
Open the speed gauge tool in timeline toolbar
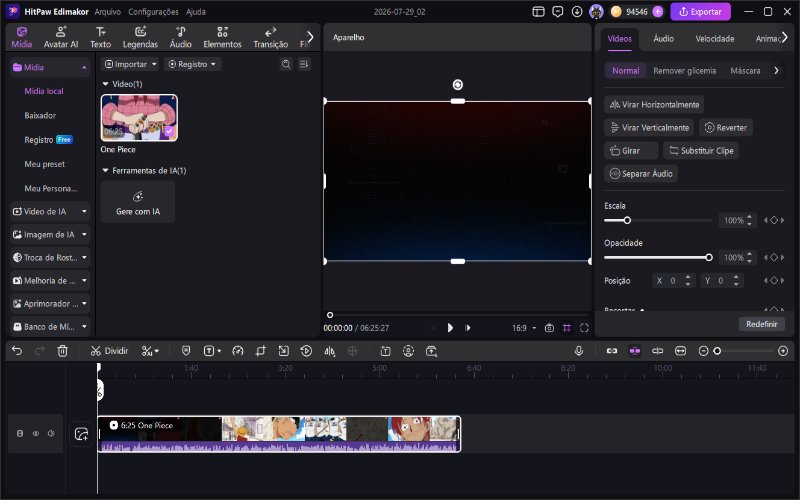click(x=238, y=351)
